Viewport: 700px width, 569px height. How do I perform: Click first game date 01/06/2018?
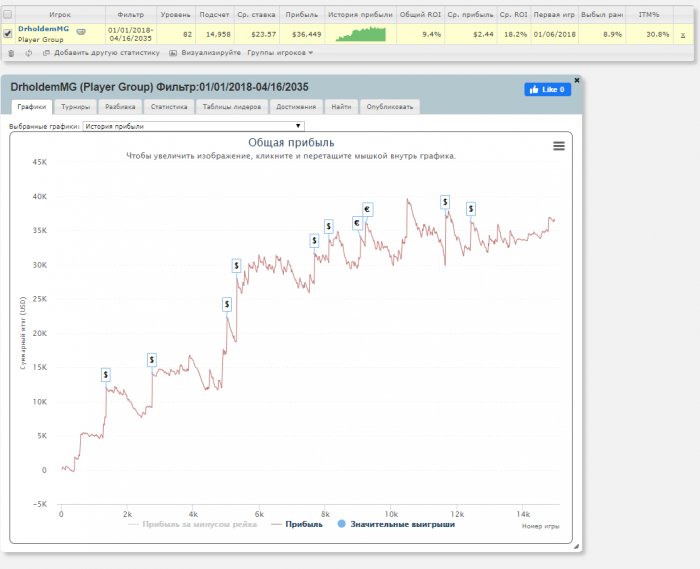(x=554, y=34)
